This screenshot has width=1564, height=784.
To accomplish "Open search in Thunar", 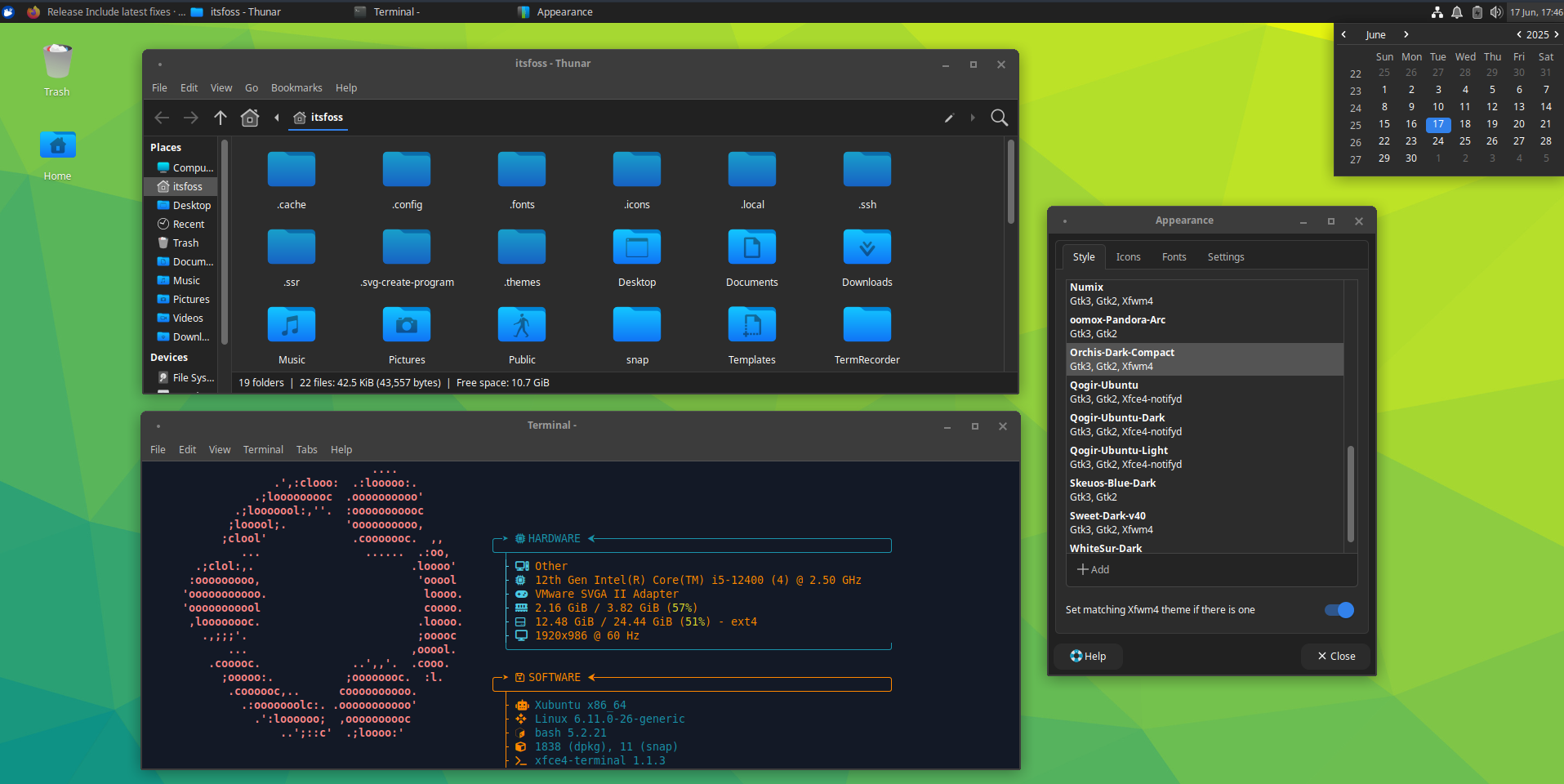I will coord(999,118).
